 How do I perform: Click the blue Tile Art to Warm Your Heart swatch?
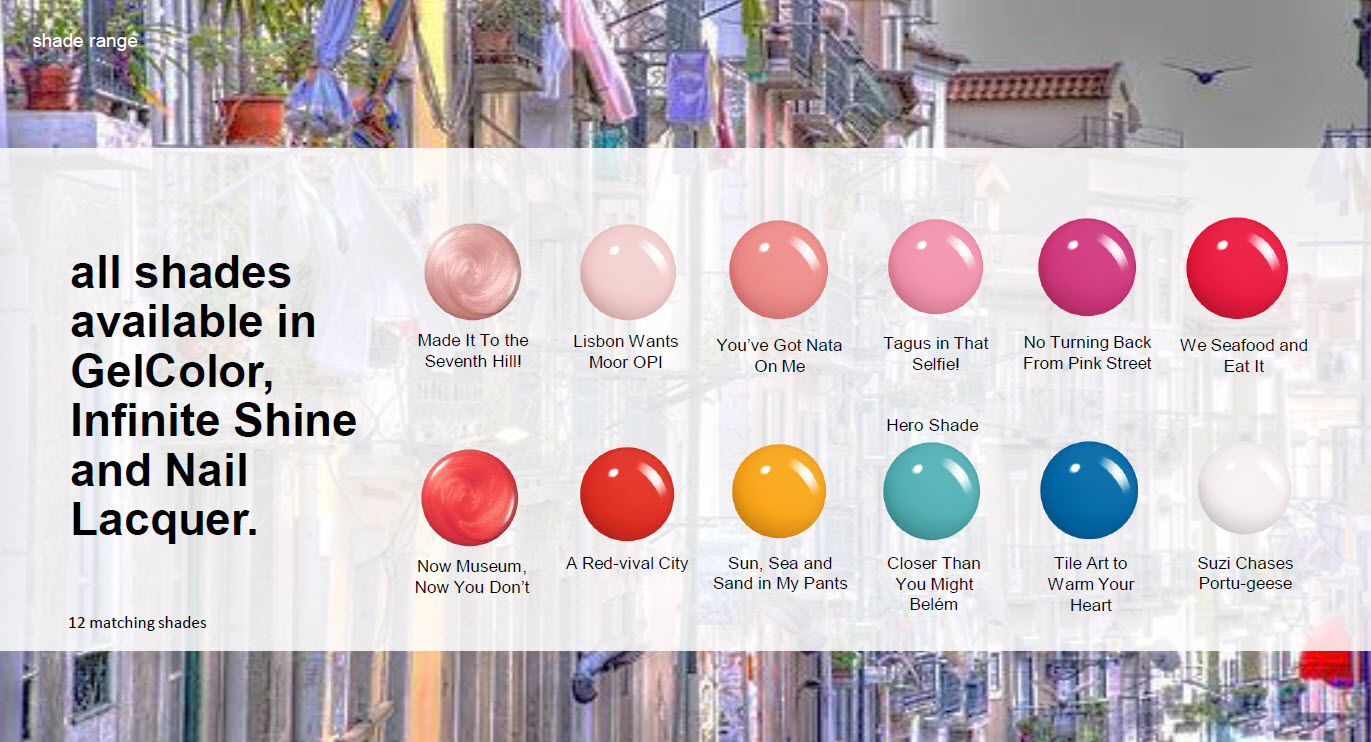[x=1088, y=490]
